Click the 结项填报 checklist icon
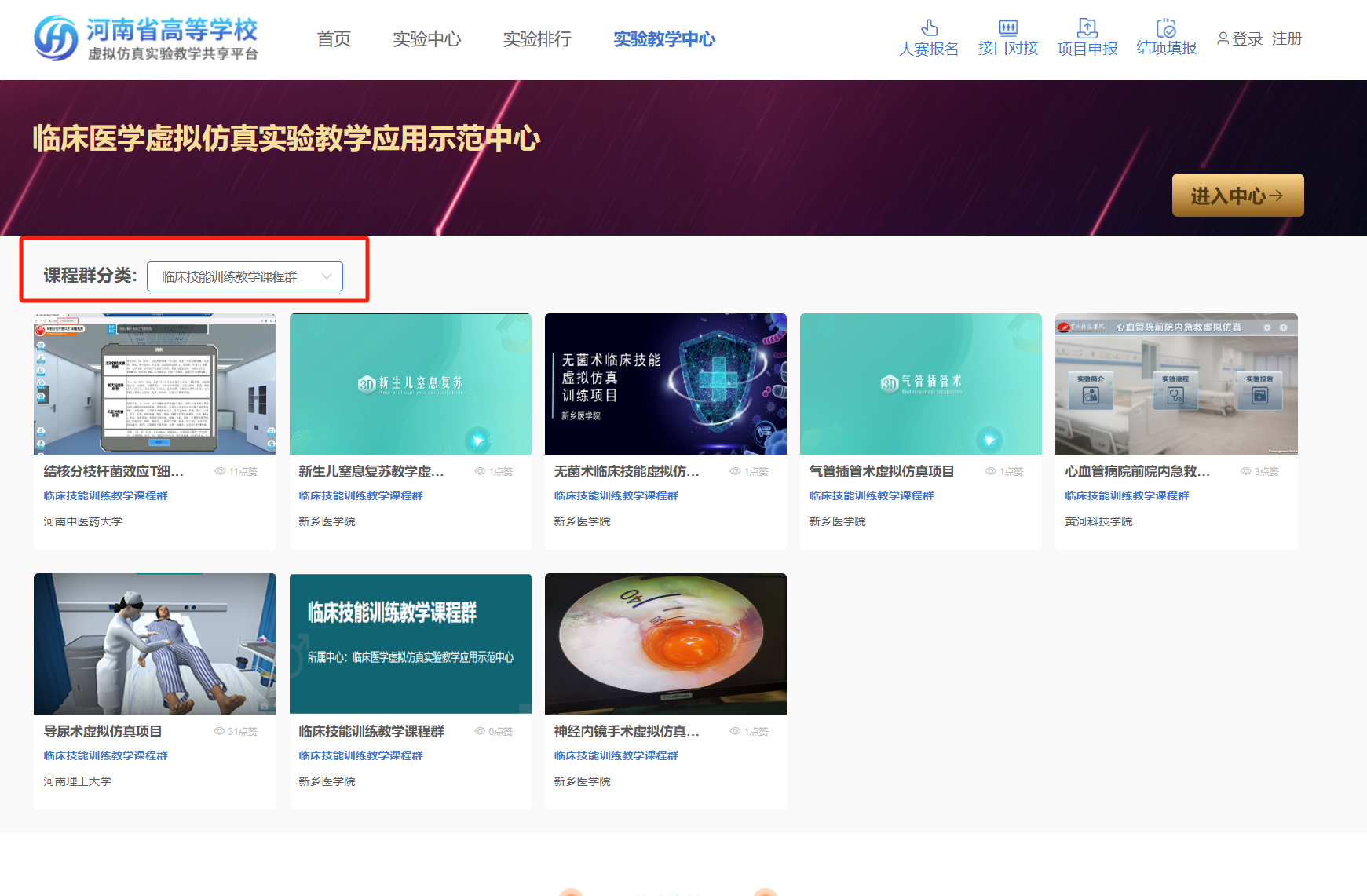 (x=1166, y=27)
